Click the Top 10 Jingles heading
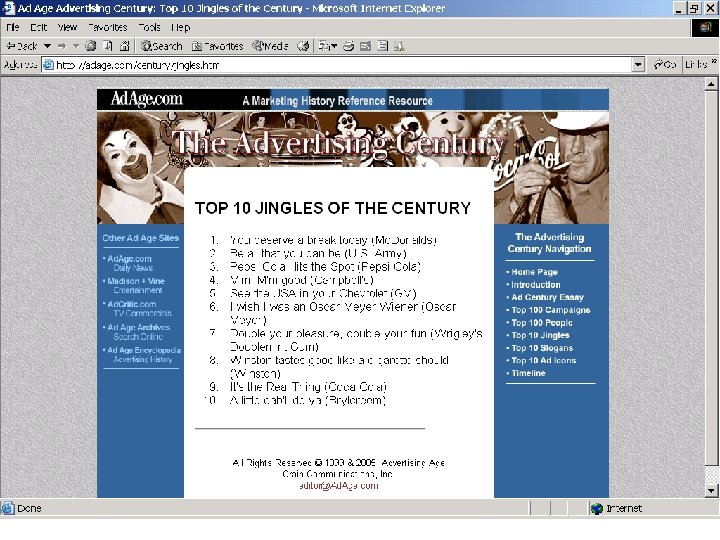This screenshot has height=540, width=720. click(333, 208)
